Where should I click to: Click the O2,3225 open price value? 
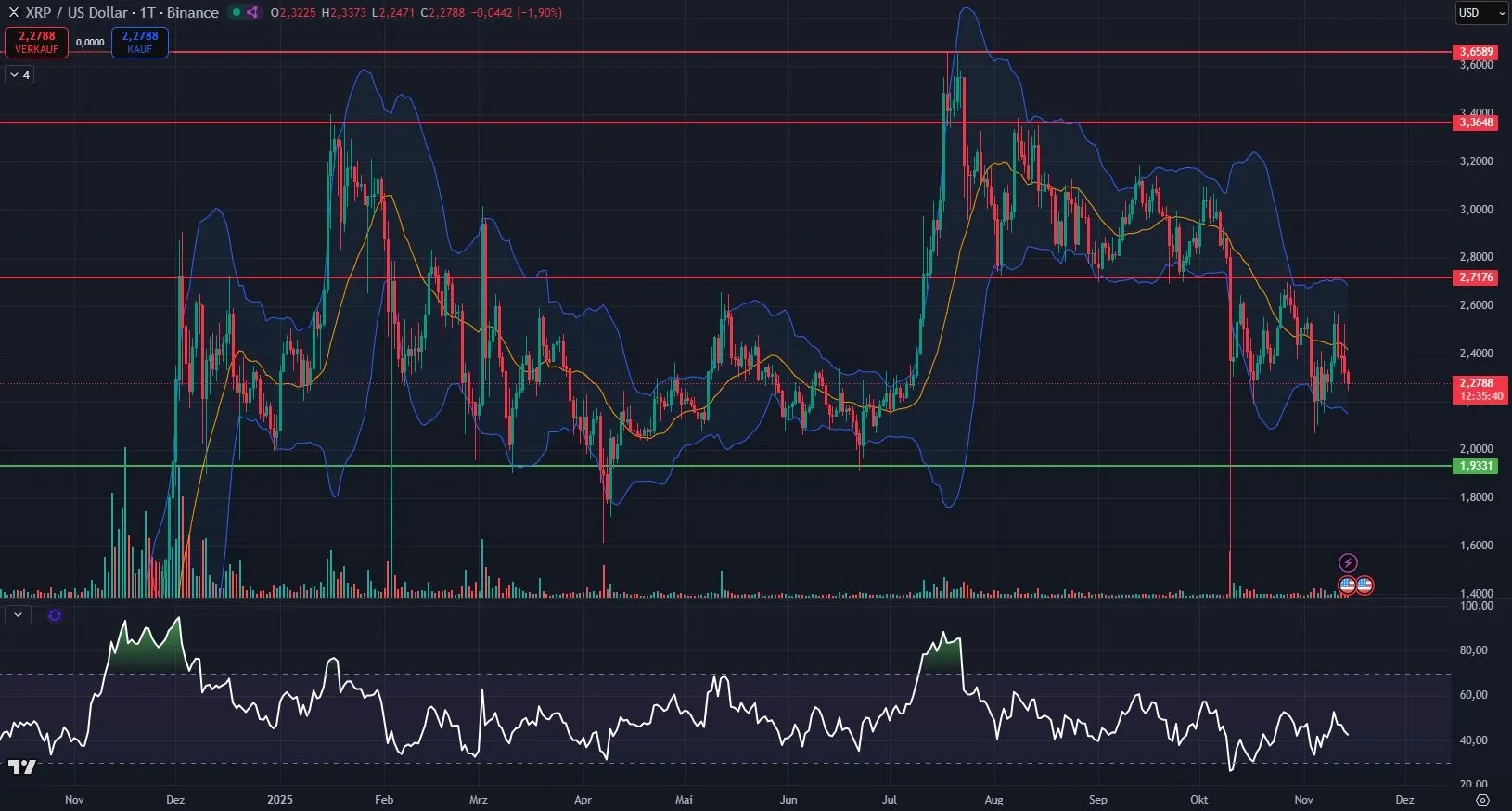[294, 13]
